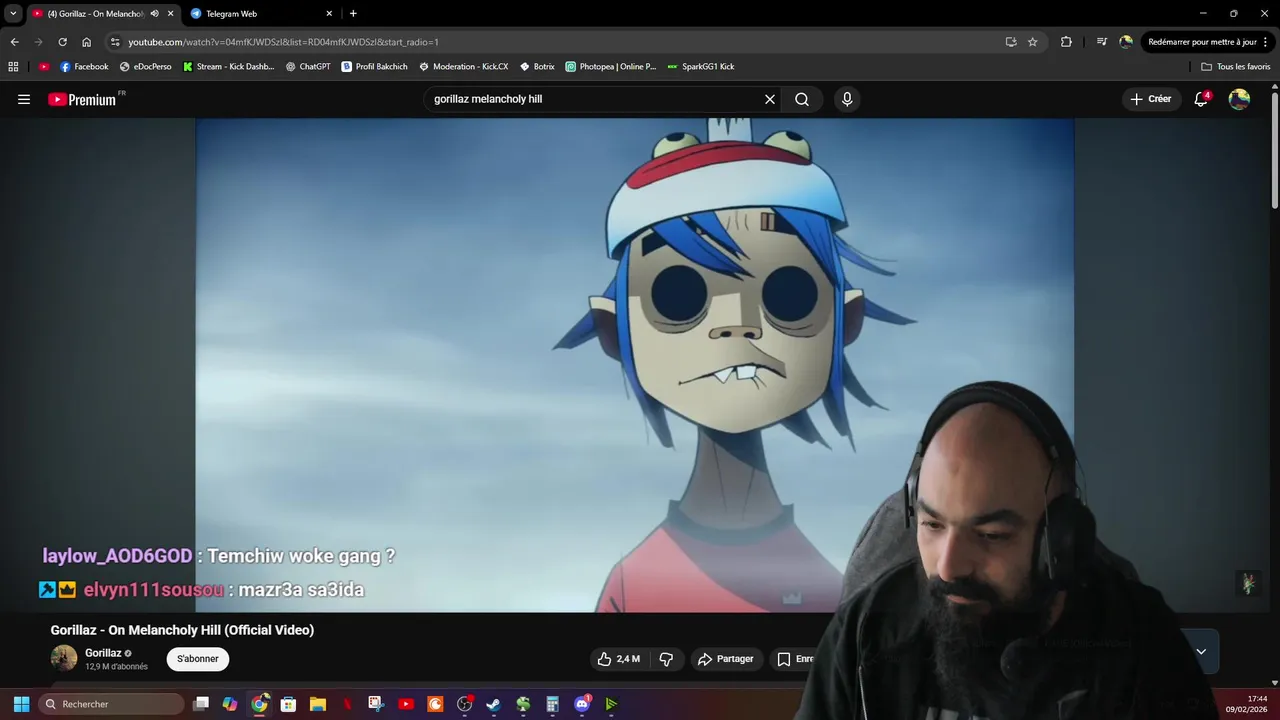Open the Windows Start menu

[x=21, y=704]
